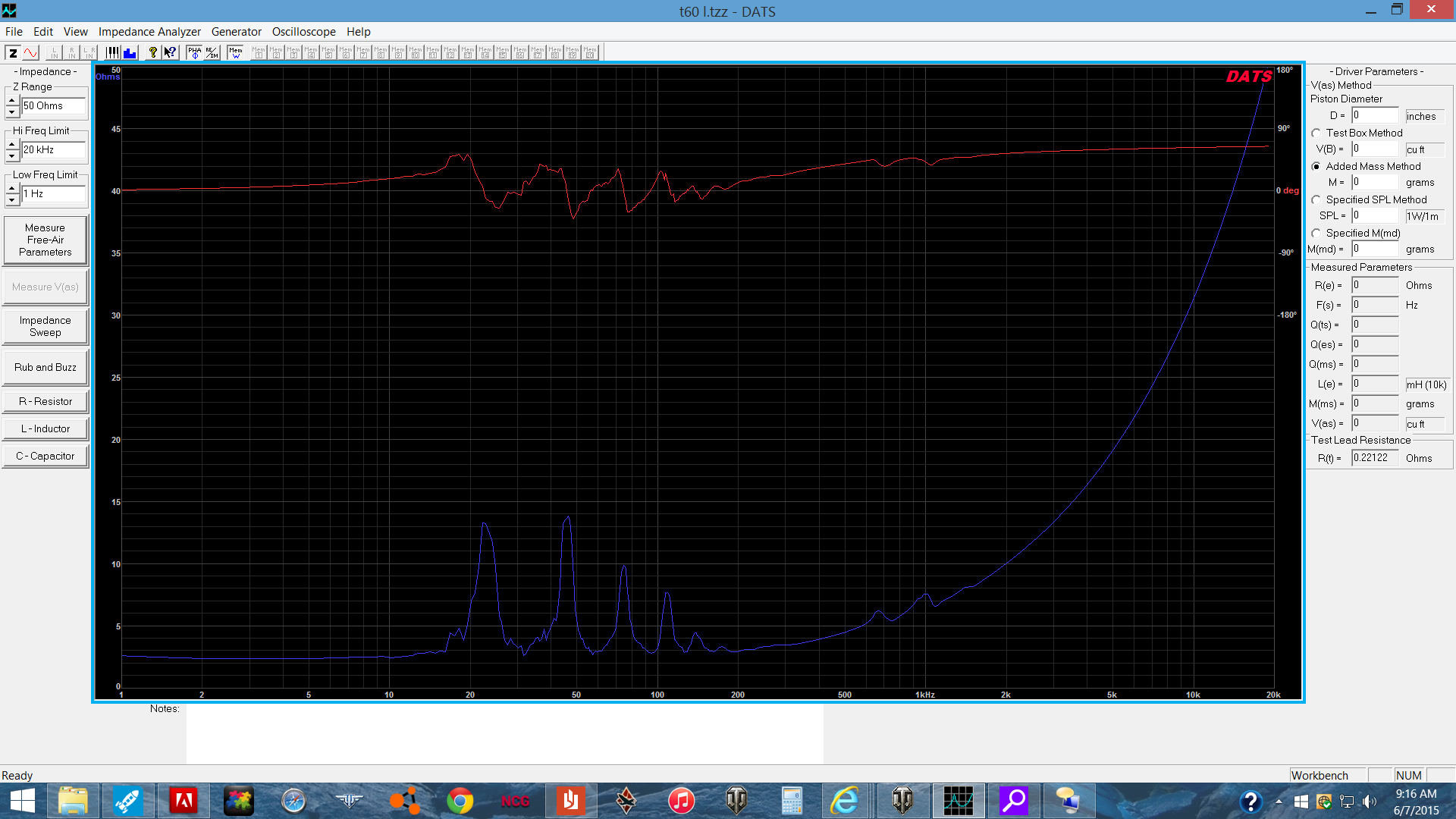The width and height of the screenshot is (1456, 819).
Task: Select Mem 20 memory slot icon
Action: (590, 52)
